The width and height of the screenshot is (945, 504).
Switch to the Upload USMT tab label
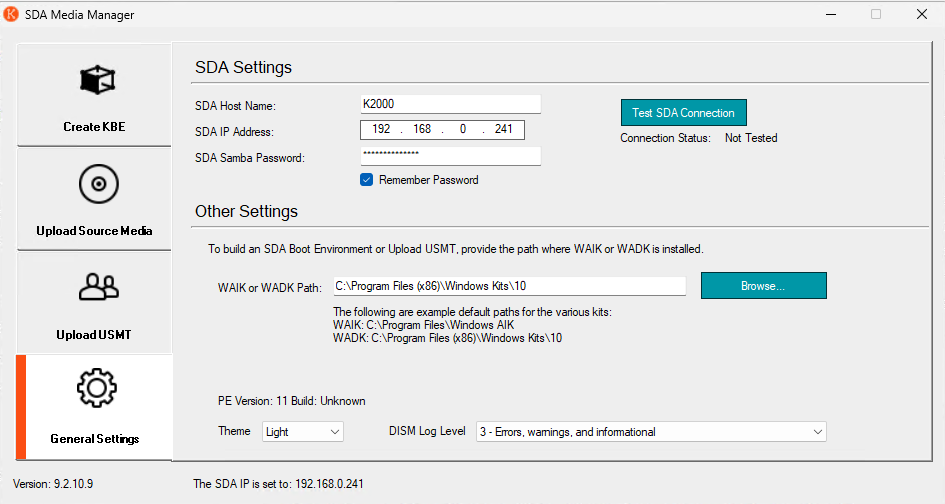(x=94, y=334)
